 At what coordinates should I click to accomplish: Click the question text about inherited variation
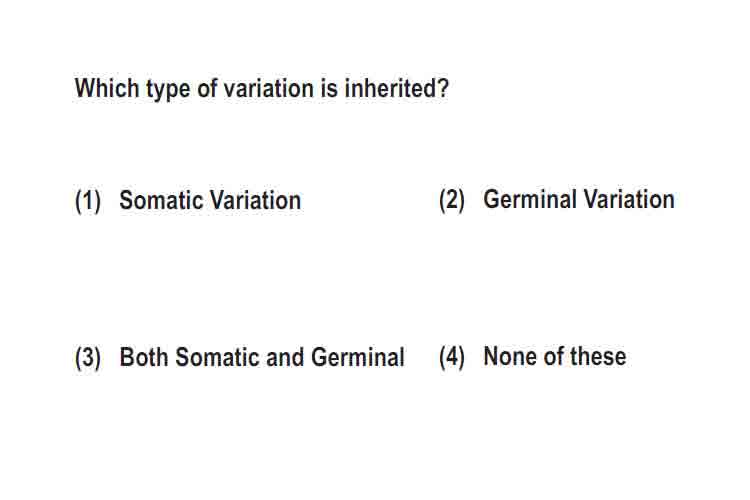point(262,89)
